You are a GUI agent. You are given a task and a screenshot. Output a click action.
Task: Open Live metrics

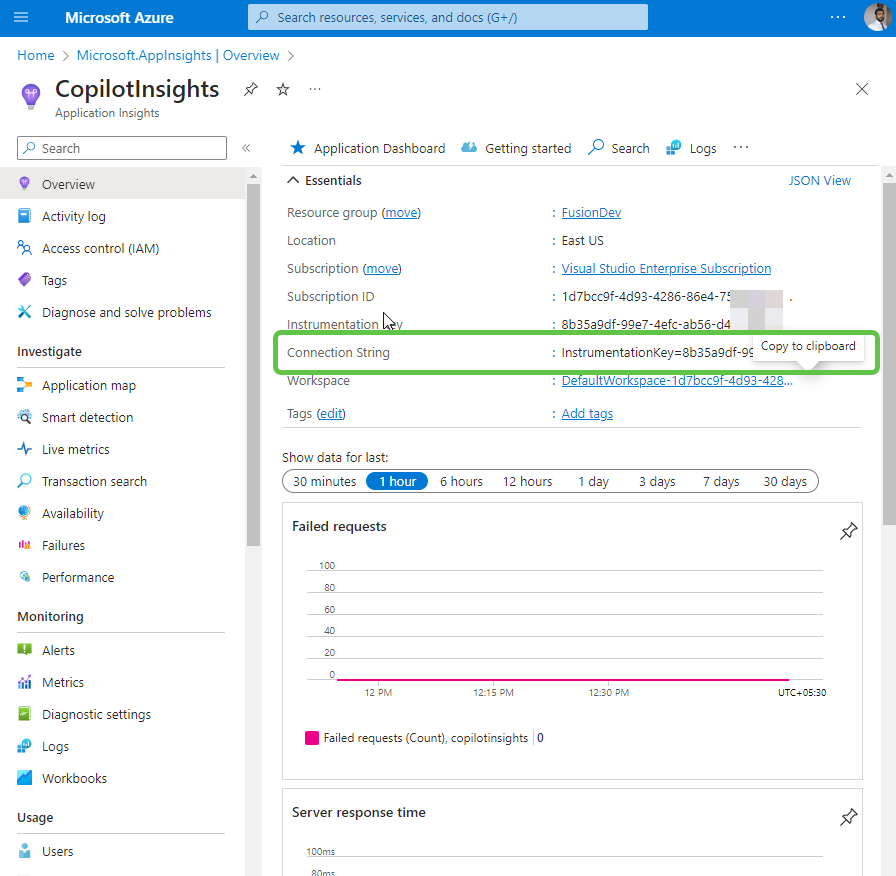pyautogui.click(x=77, y=449)
